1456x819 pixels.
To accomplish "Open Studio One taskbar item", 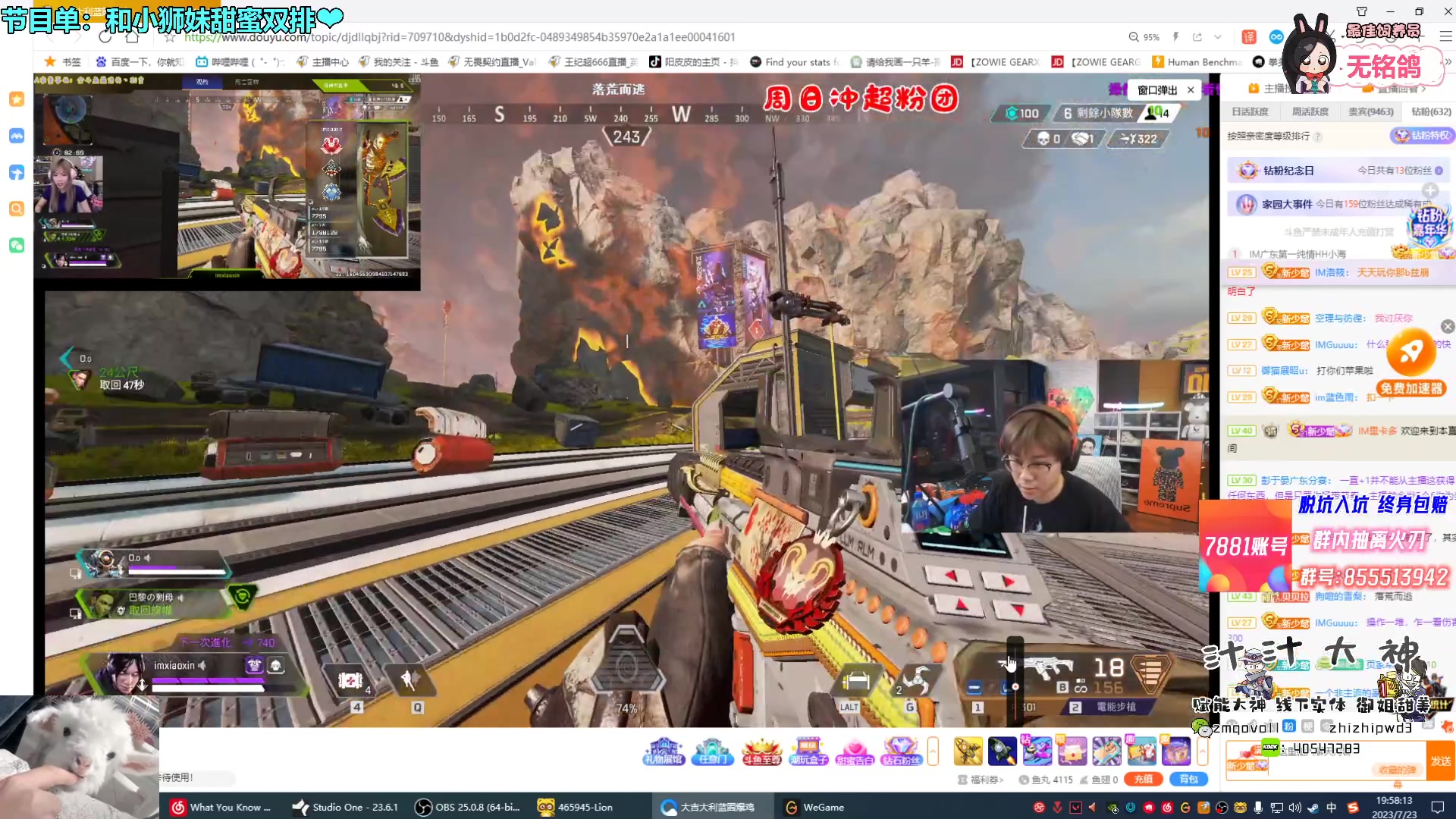I will pos(346,807).
